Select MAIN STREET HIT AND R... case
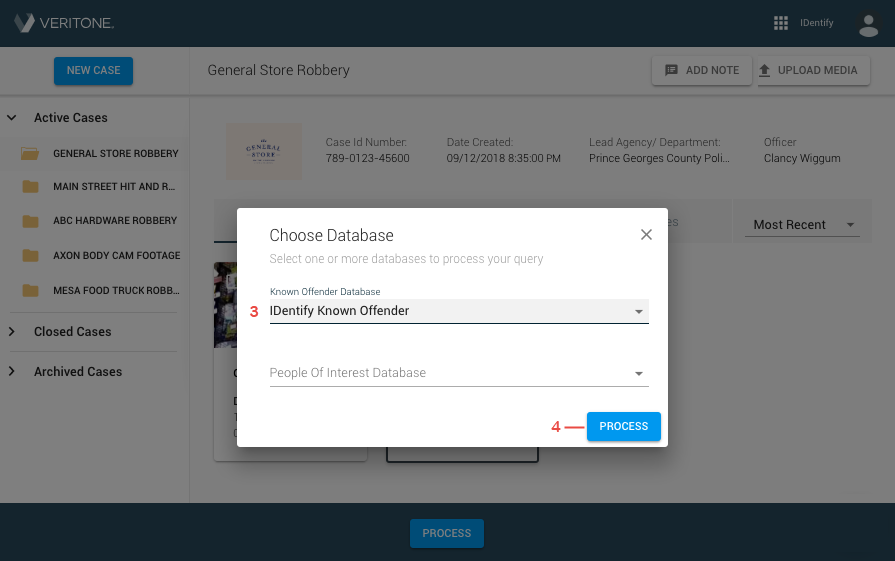Viewport: 895px width, 561px height. point(114,187)
